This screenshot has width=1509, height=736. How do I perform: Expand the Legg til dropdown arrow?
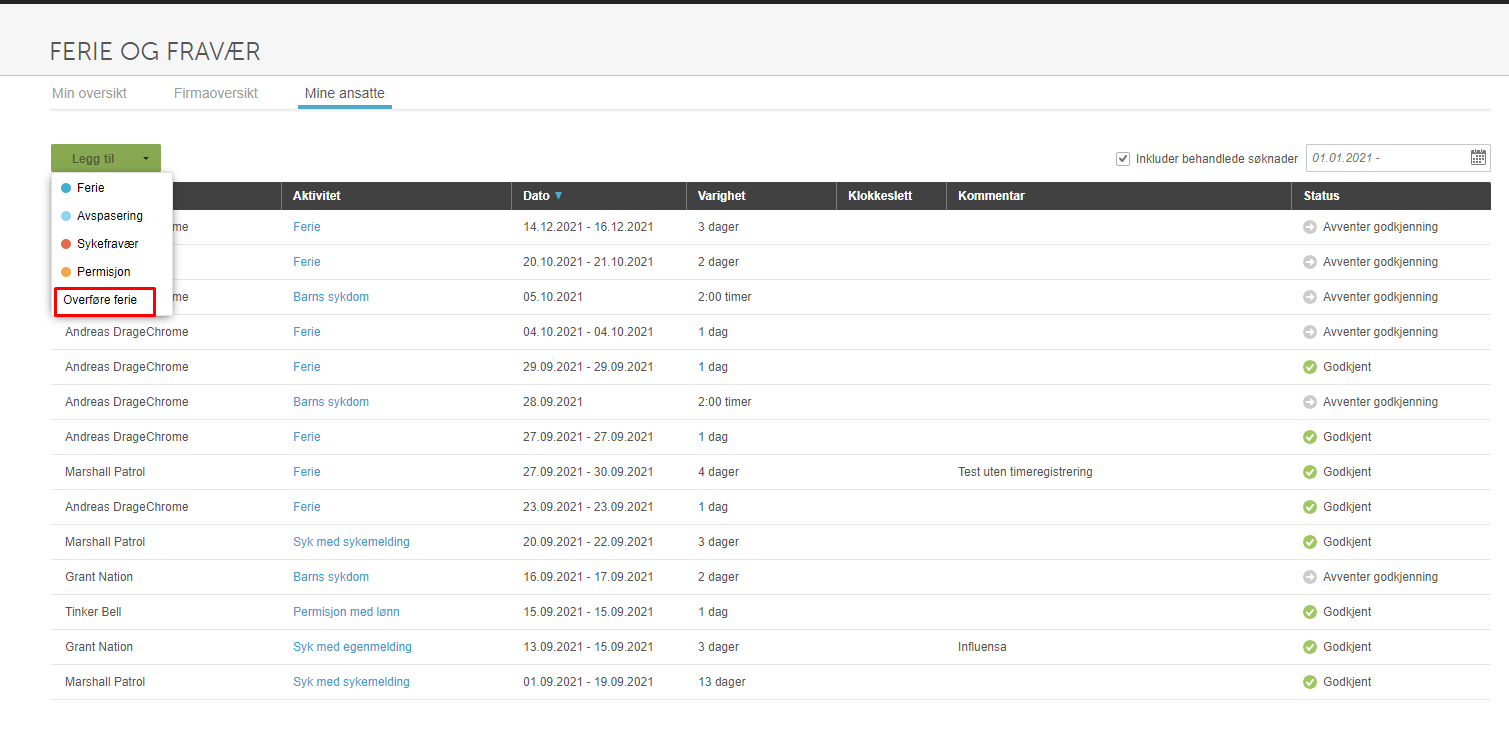point(146,158)
